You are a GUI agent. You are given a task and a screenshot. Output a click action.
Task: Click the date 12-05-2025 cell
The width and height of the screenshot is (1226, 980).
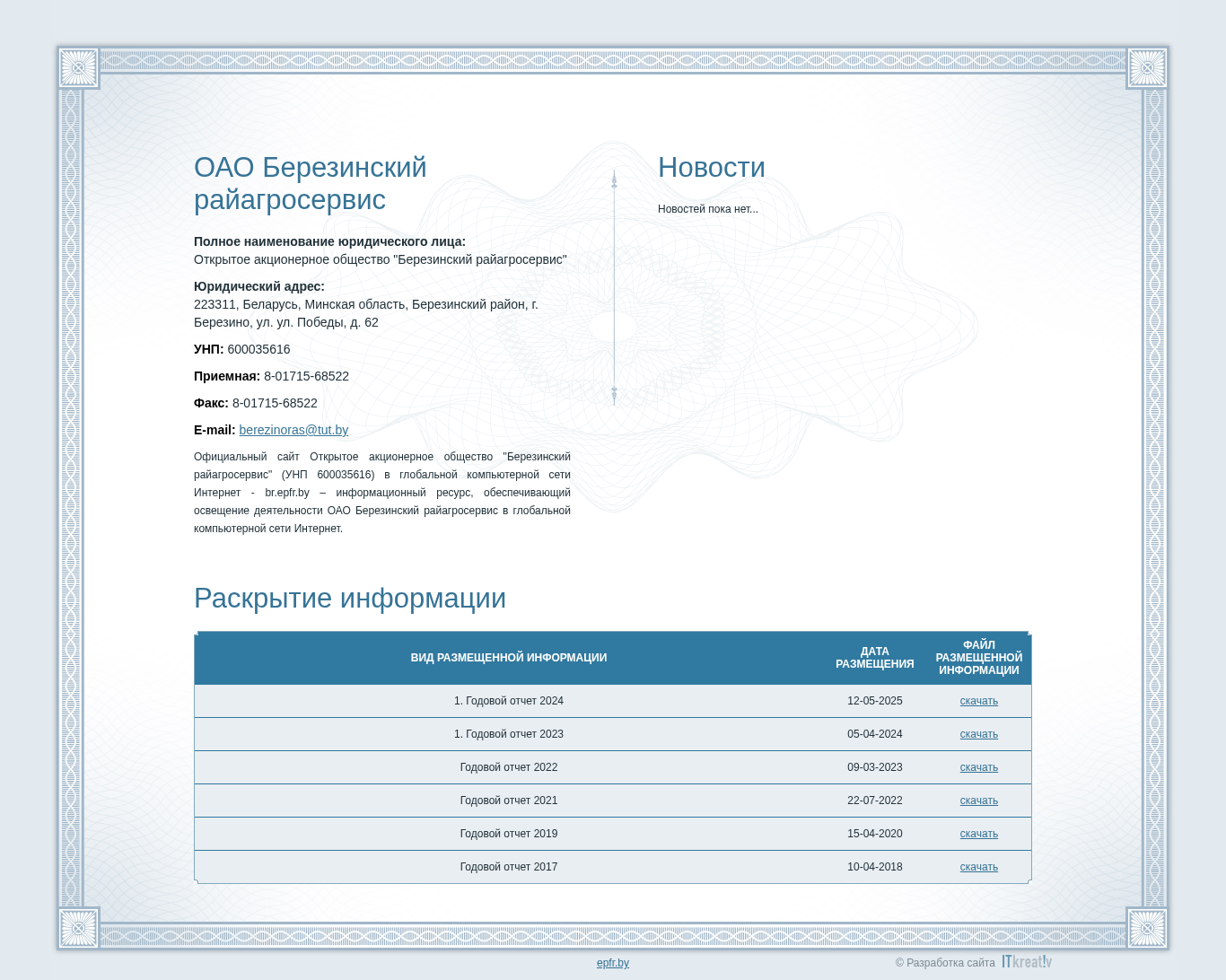pos(875,701)
